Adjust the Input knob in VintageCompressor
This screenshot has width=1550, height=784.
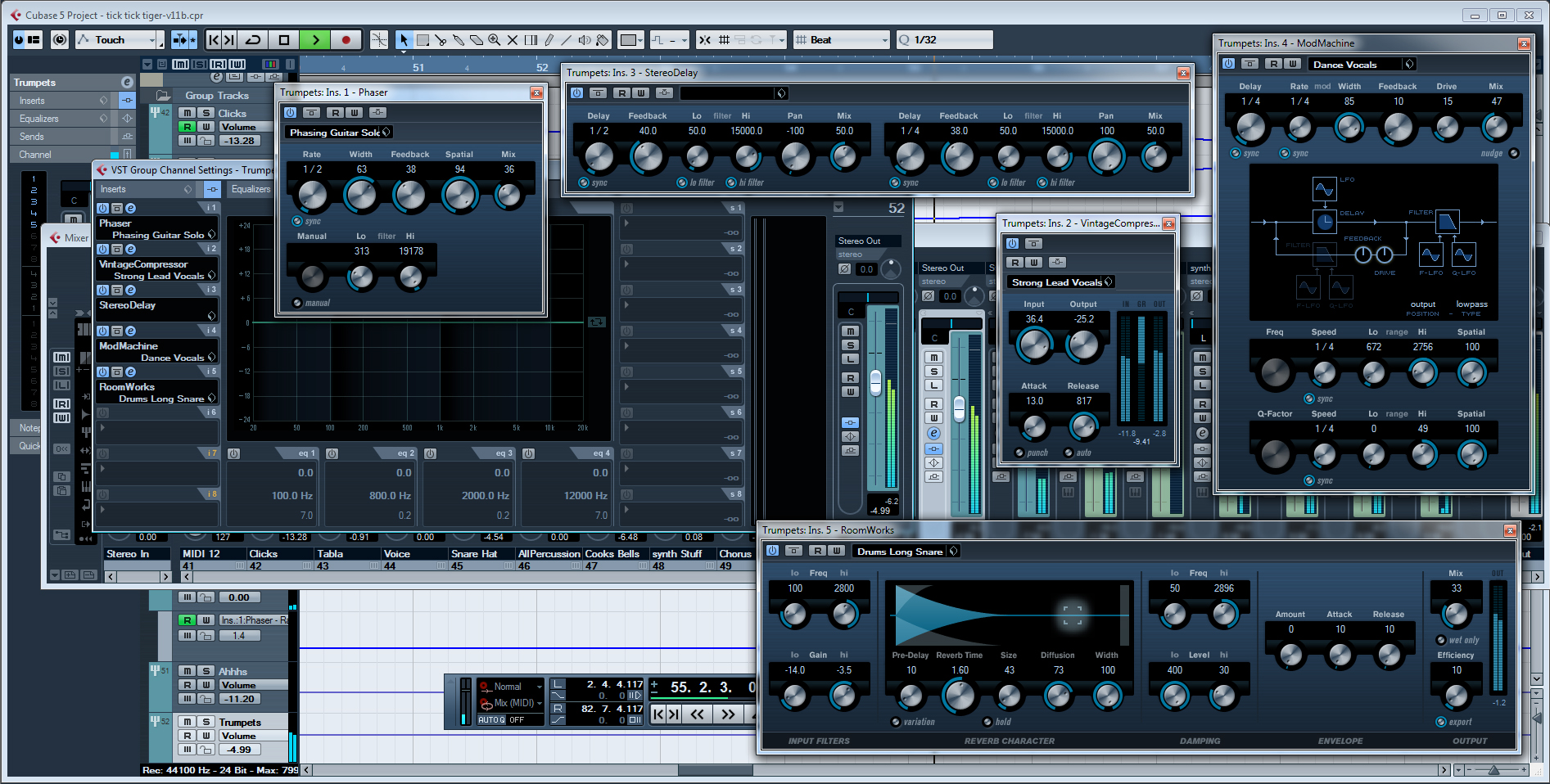tap(1033, 345)
